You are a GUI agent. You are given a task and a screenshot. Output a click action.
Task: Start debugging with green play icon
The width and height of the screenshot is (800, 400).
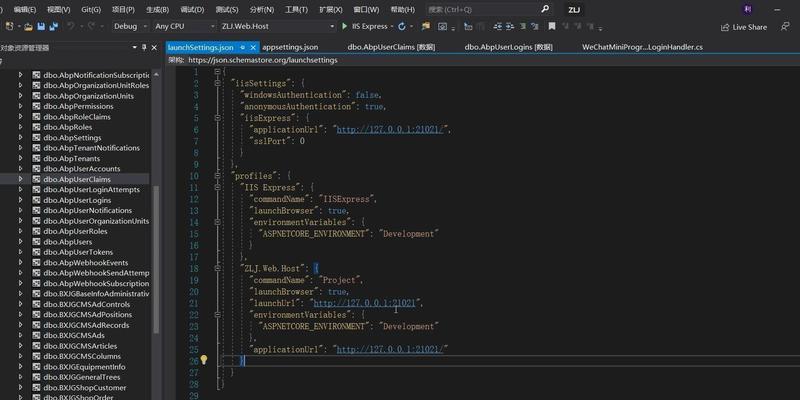pyautogui.click(x=345, y=27)
